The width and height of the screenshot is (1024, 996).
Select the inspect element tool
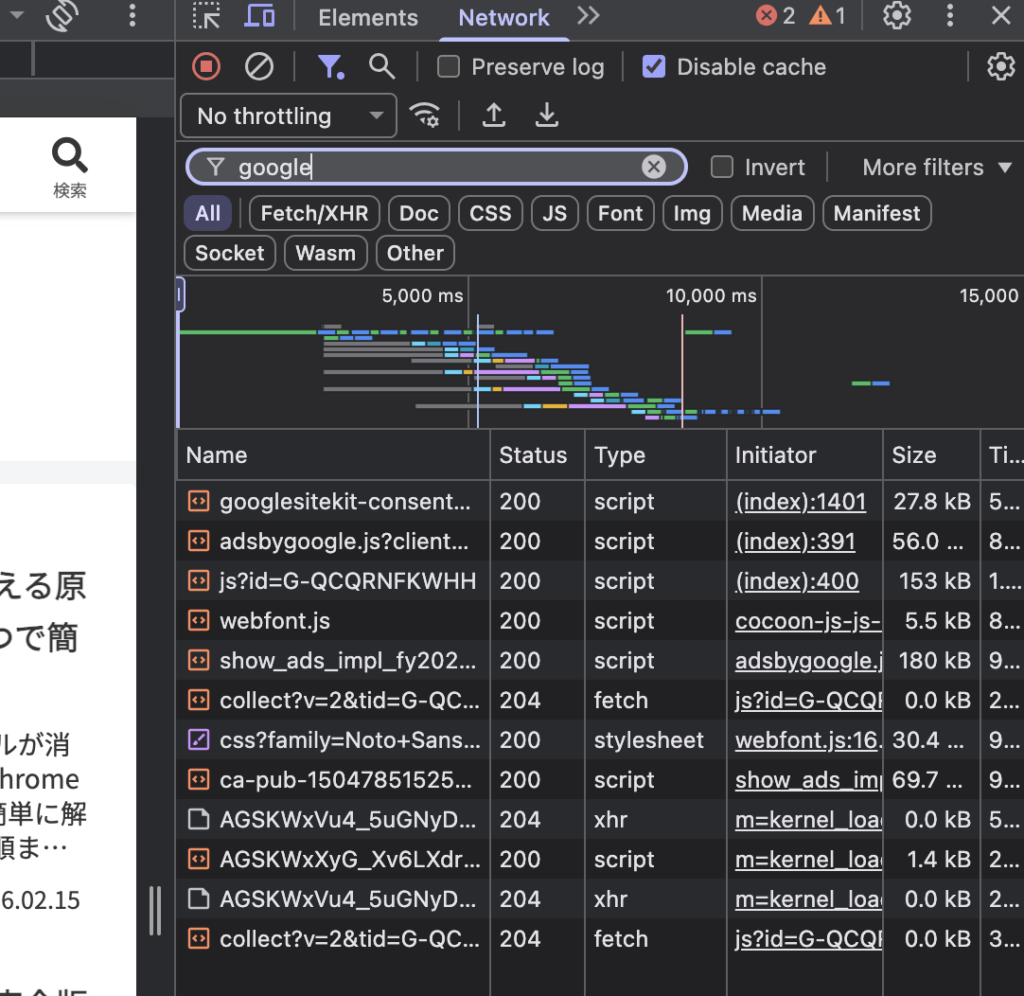pyautogui.click(x=207, y=17)
